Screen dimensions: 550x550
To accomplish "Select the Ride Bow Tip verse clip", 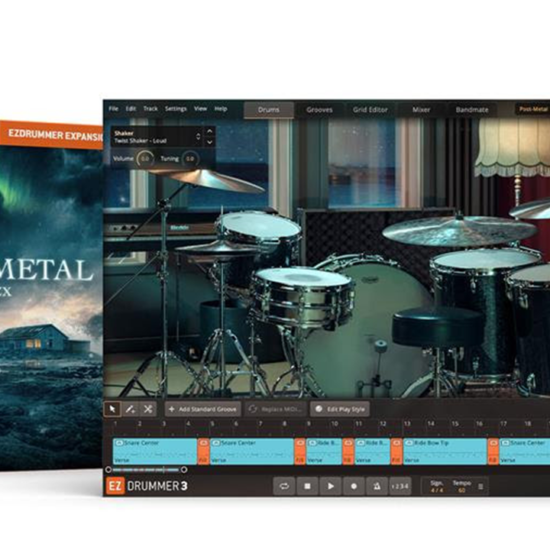I will 445,451.
